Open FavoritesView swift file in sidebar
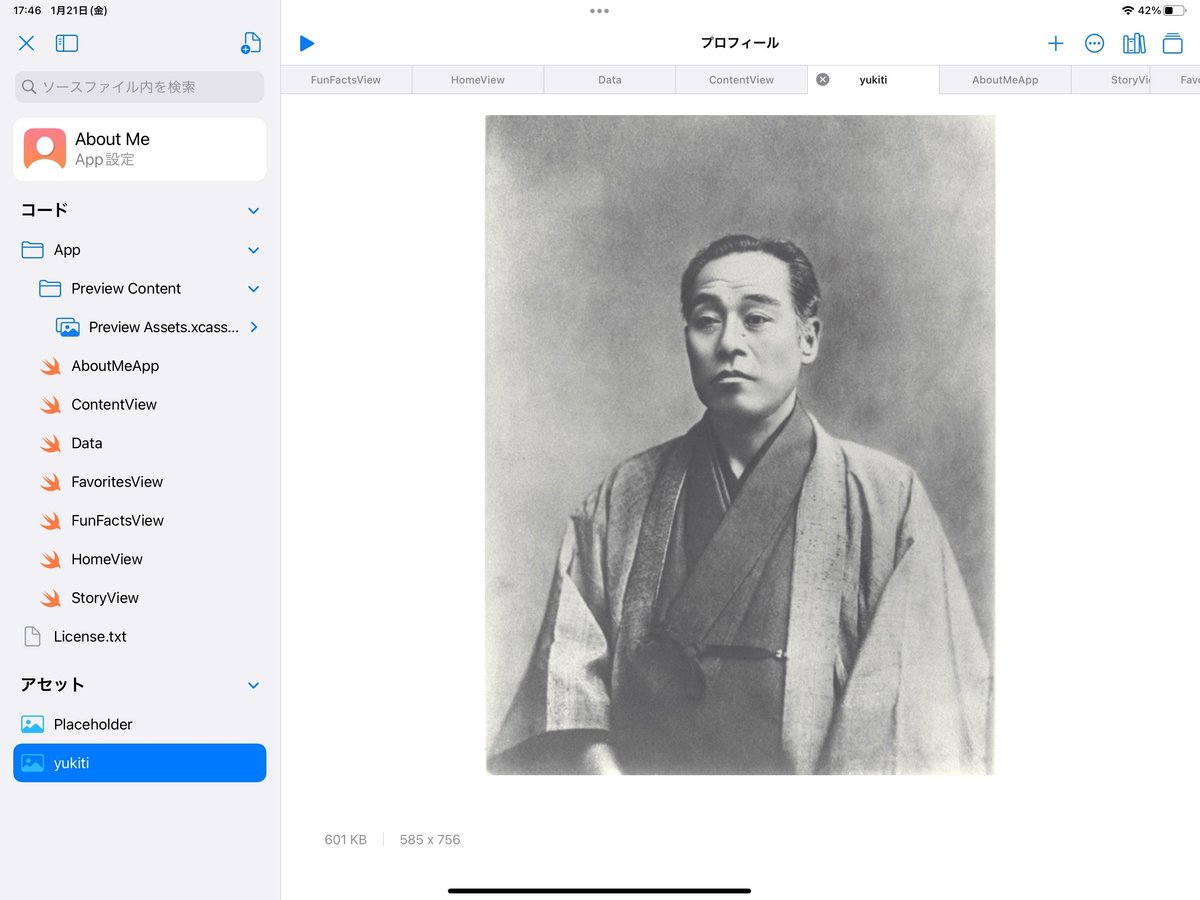 [140, 482]
